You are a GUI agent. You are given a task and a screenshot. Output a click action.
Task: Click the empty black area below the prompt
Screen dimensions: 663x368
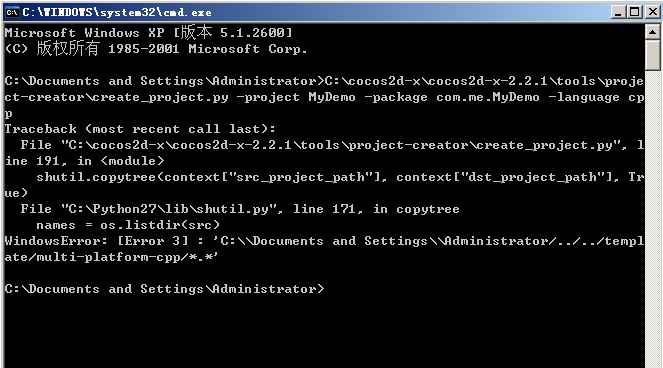321,334
